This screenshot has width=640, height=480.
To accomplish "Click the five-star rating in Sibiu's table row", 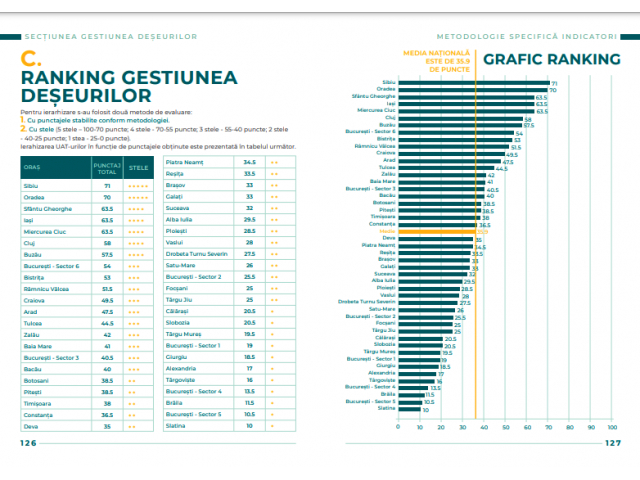I will [x=139, y=186].
